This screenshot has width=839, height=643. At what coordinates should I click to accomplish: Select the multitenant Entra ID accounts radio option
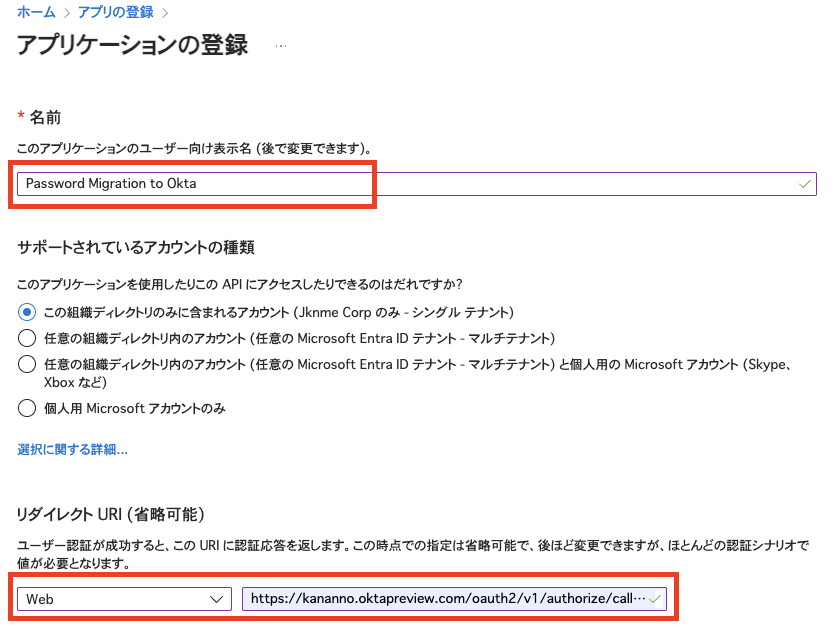point(28,338)
